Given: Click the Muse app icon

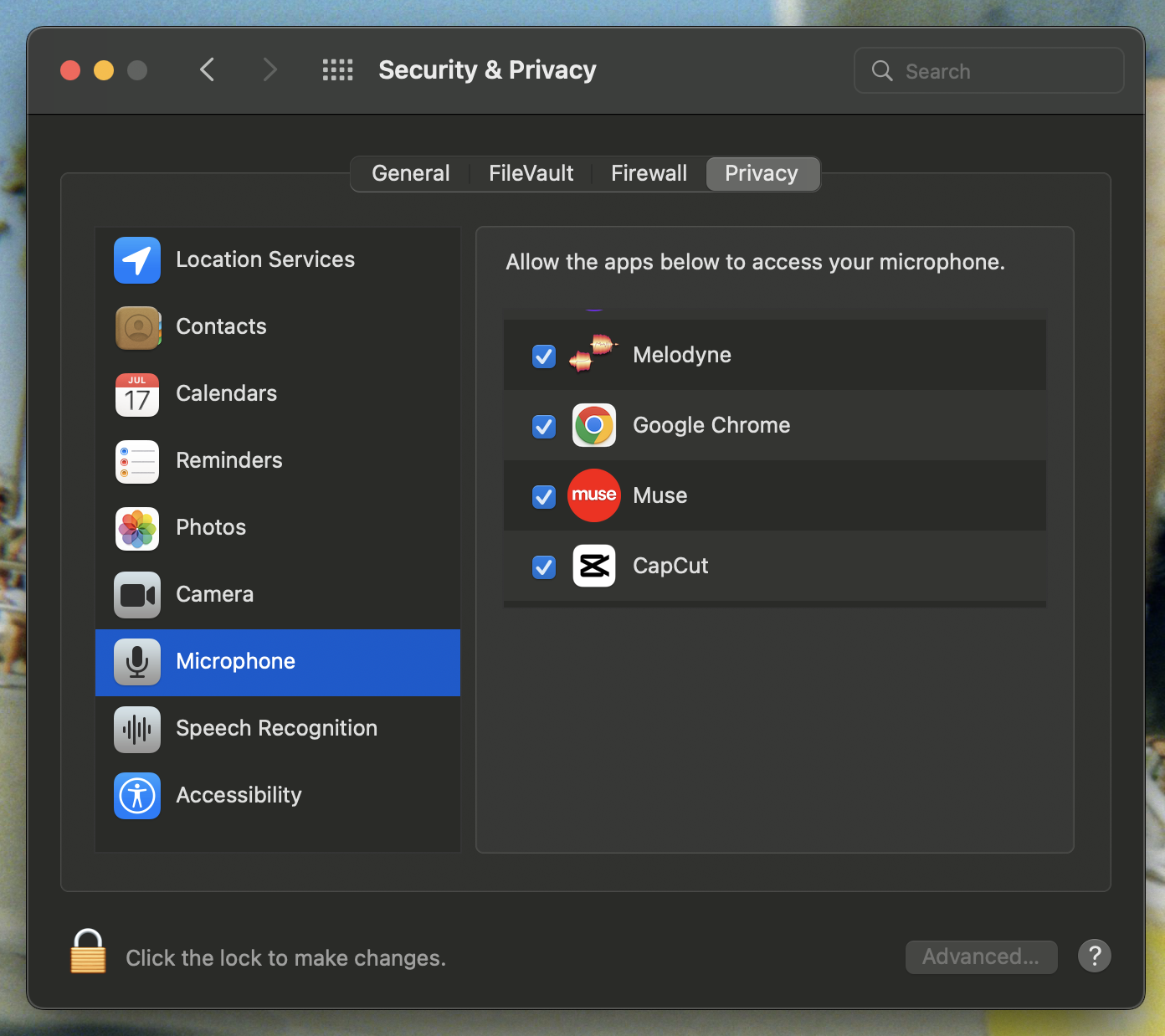Looking at the screenshot, I should [x=593, y=495].
